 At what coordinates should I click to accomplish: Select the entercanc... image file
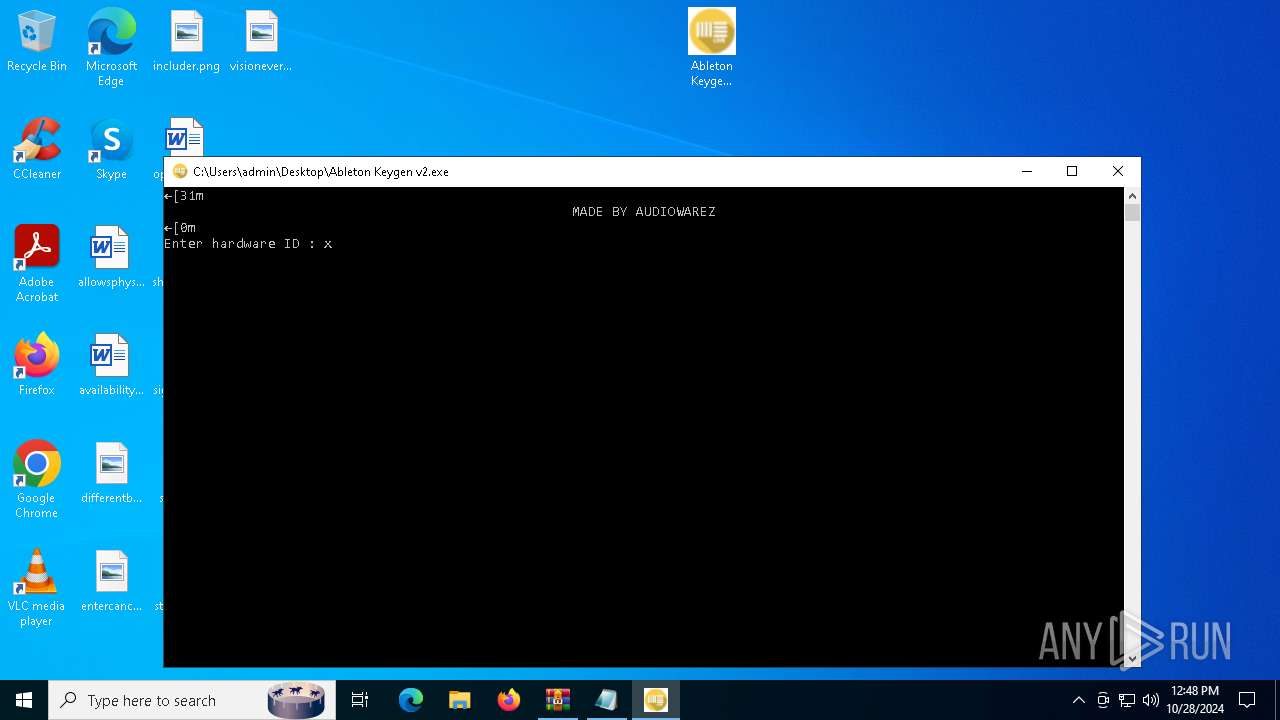[x=111, y=581]
